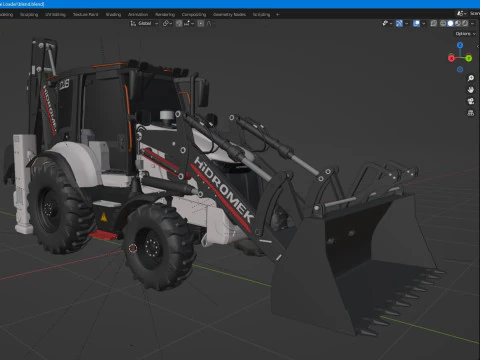
Task: Click the 3D cursor near the front wheel
Action: click(x=133, y=248)
